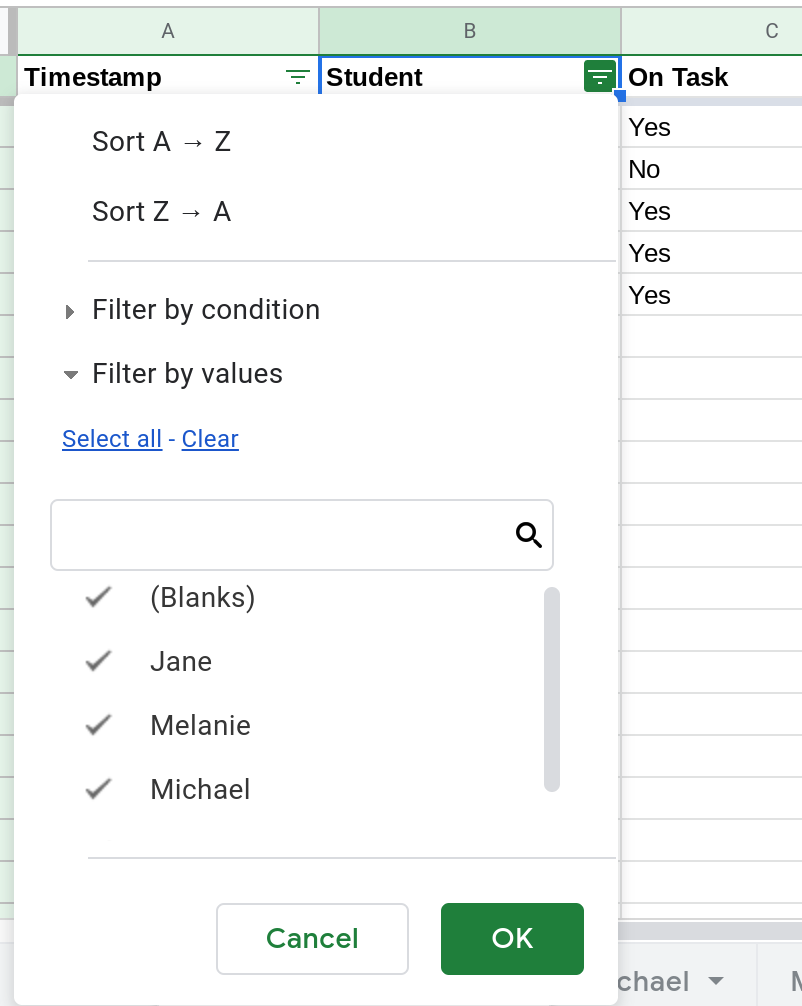Open the Michael dropdown at the bottom
The image size is (802, 1006).
pos(719,981)
